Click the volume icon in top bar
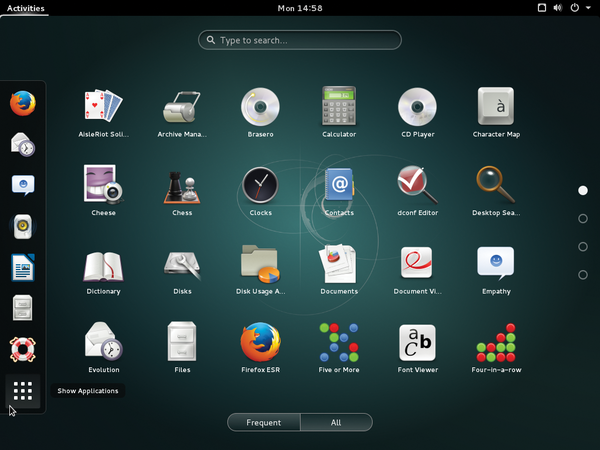This screenshot has height=450, width=600. (x=558, y=8)
